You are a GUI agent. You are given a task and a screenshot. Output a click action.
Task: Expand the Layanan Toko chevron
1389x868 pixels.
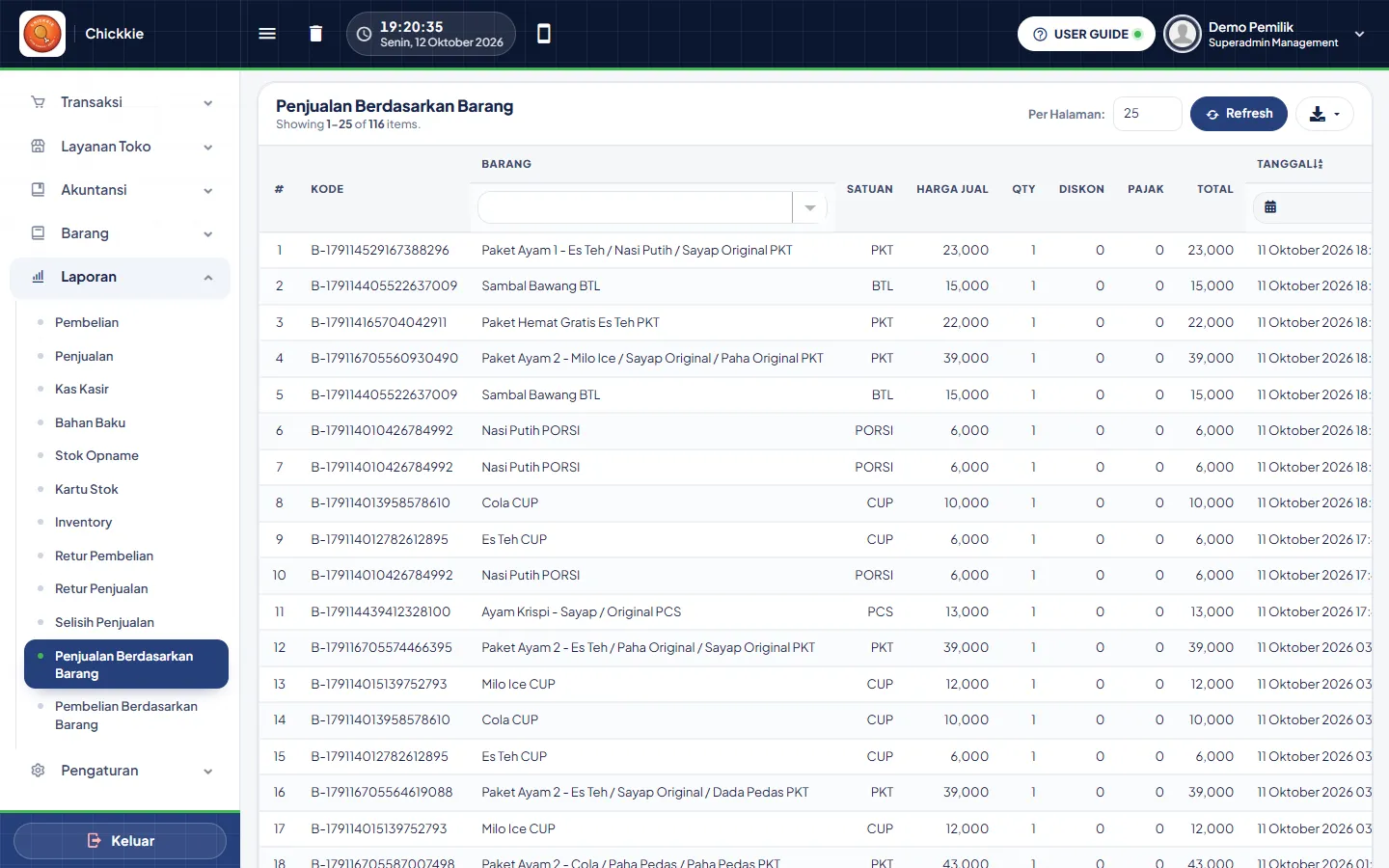208,148
